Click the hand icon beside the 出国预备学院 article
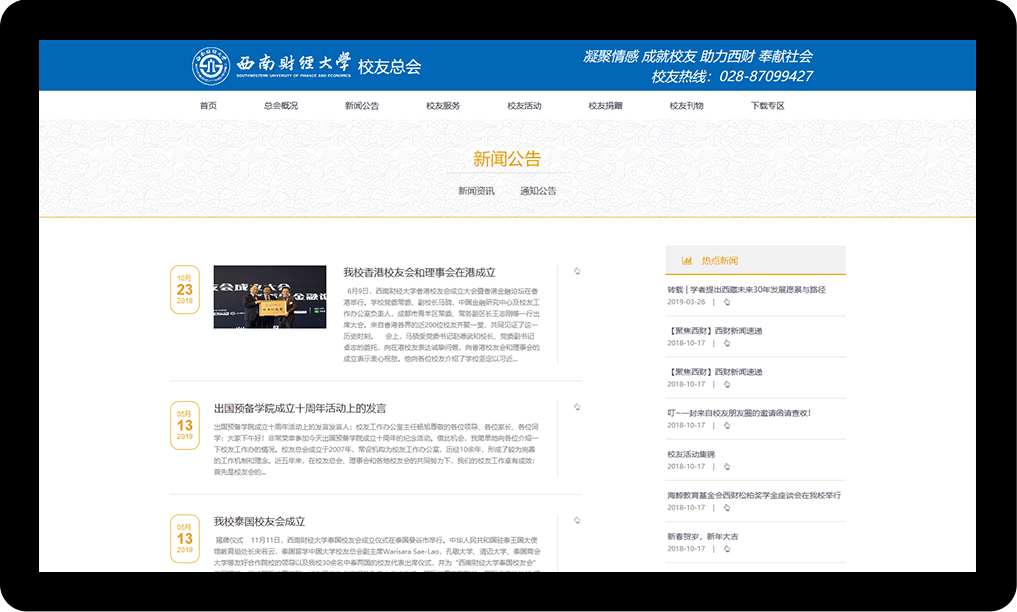Viewport: 1017px width, 612px height. pyautogui.click(x=577, y=407)
